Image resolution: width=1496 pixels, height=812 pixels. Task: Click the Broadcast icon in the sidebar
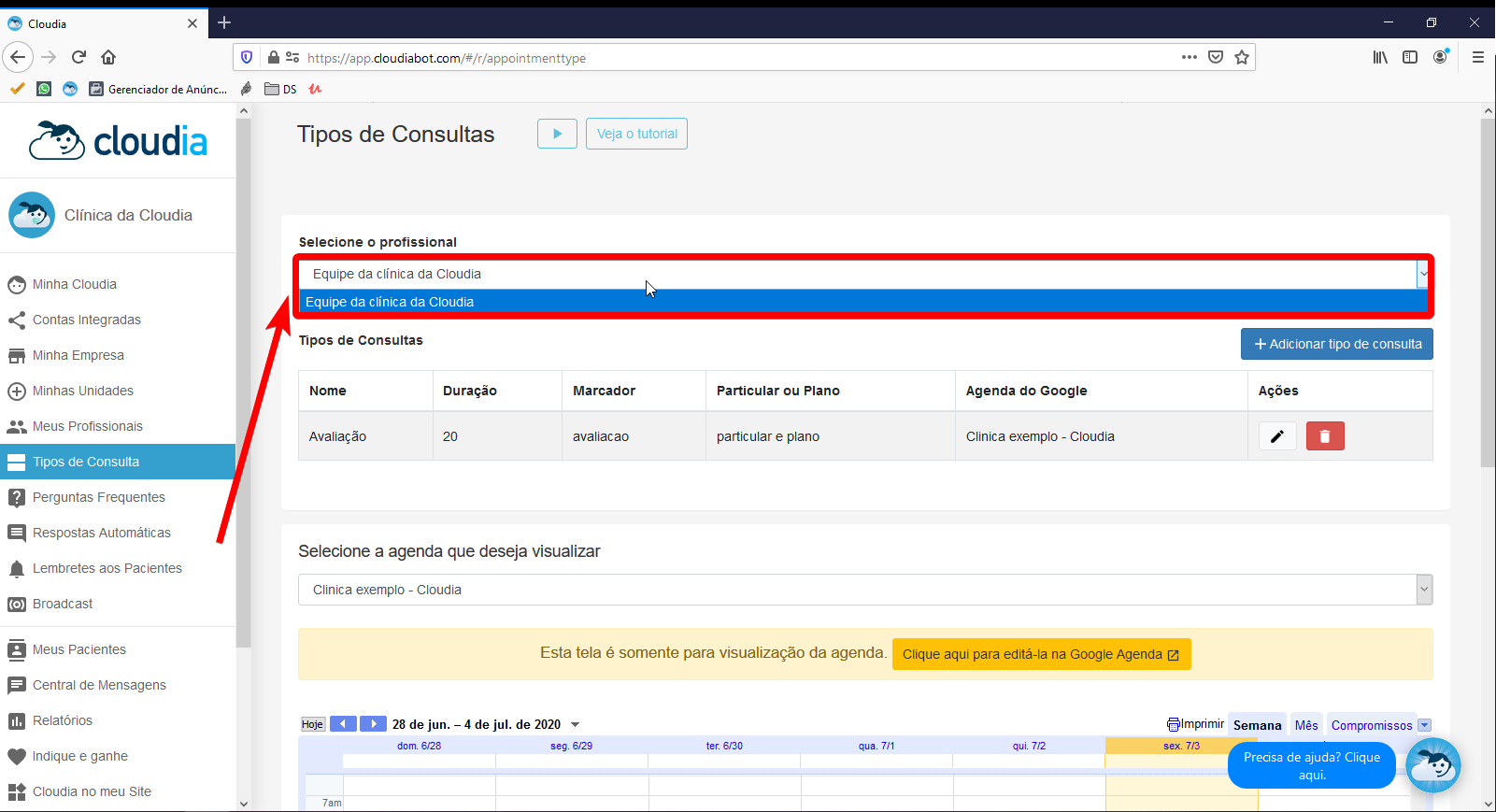click(17, 604)
